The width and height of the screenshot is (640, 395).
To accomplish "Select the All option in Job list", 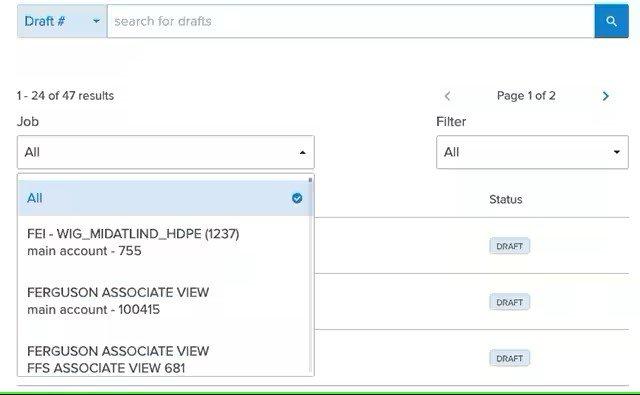I will (x=163, y=198).
